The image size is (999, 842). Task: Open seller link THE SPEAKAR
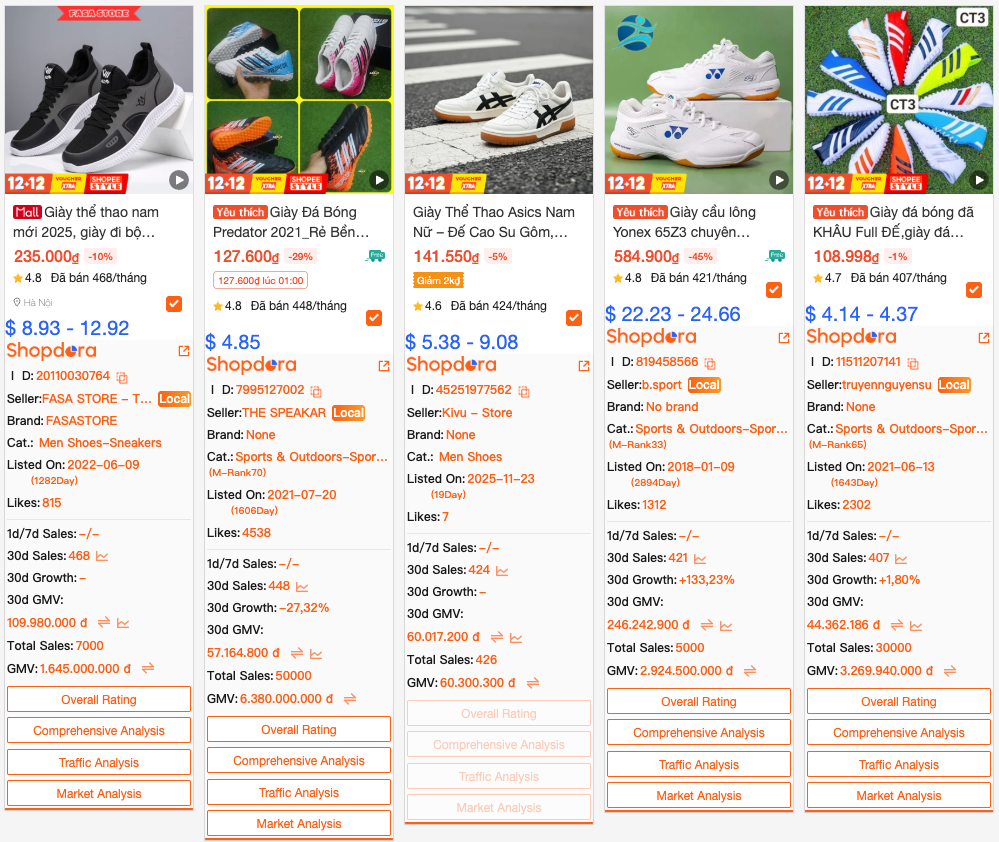coord(284,413)
